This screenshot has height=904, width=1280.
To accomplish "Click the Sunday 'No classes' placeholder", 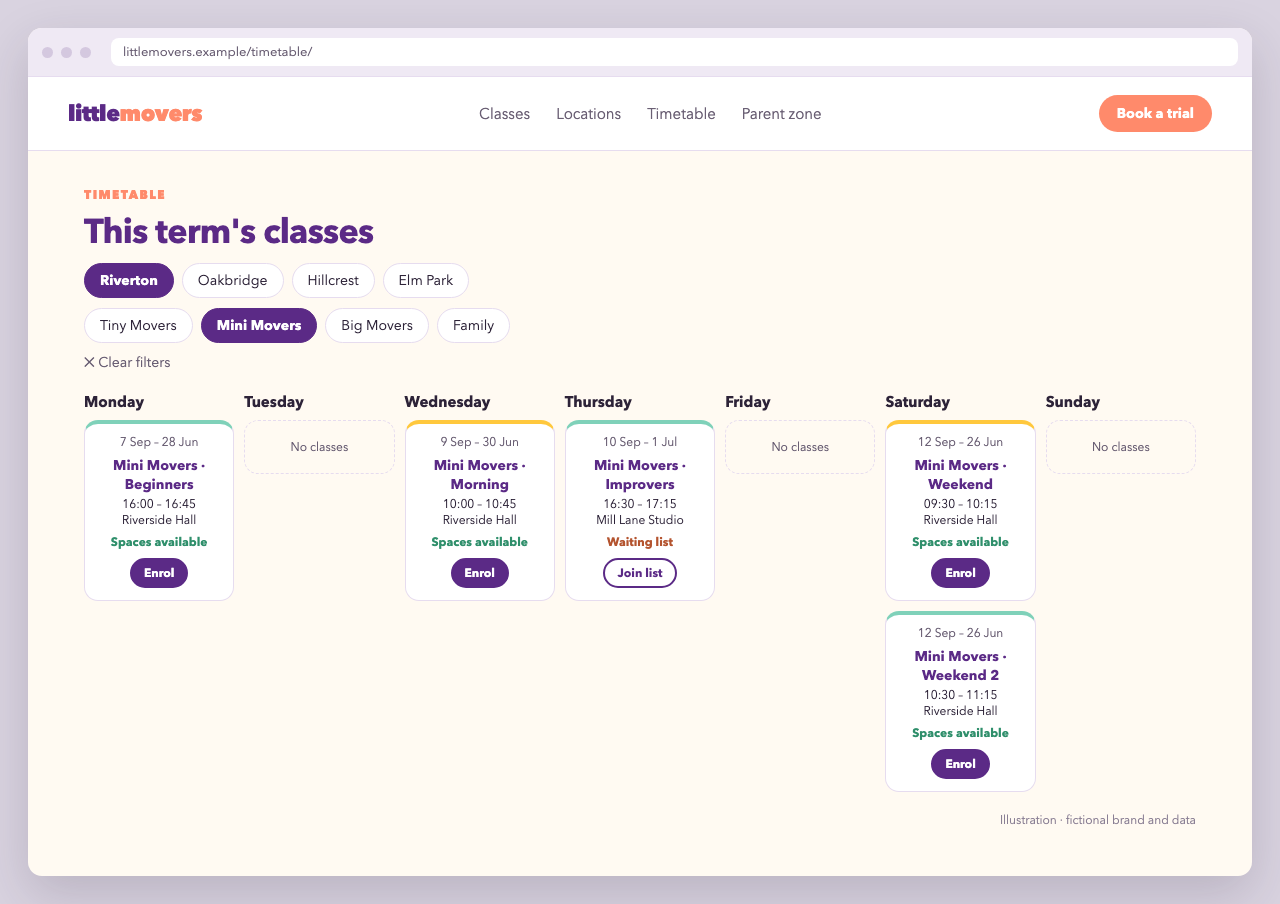I will (1121, 447).
